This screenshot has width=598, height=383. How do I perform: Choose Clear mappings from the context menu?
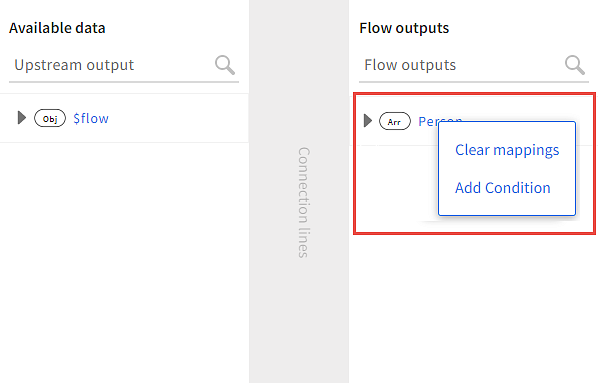pyautogui.click(x=507, y=150)
